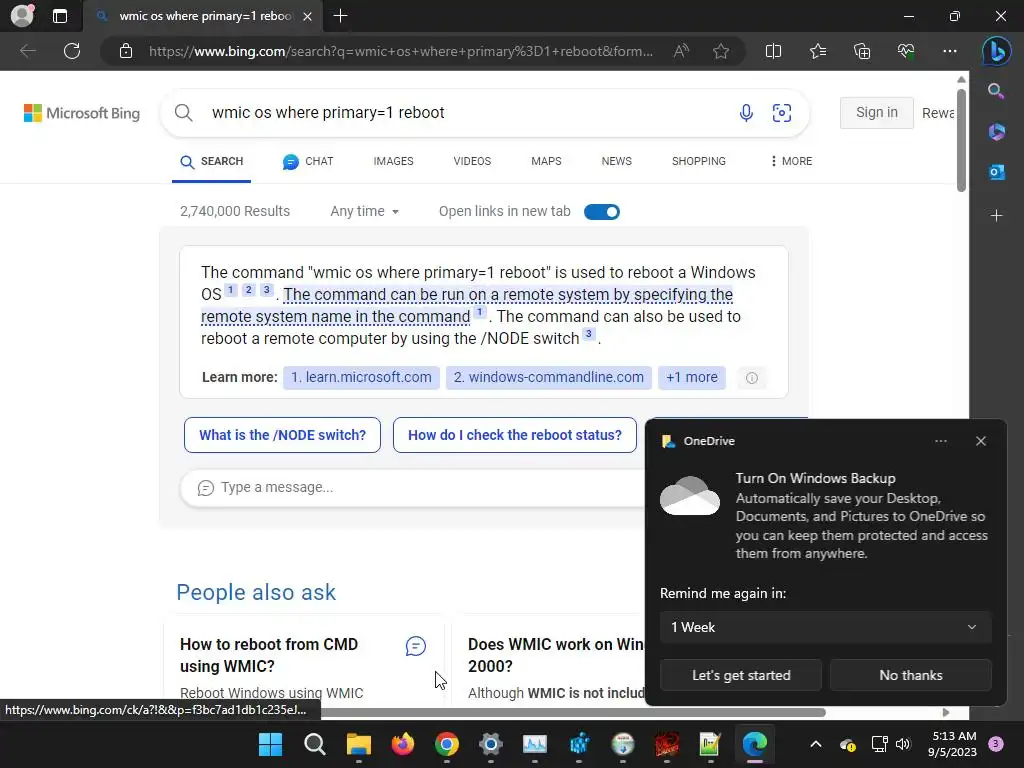
Task: Switch to the CHAT tab
Action: [x=308, y=161]
